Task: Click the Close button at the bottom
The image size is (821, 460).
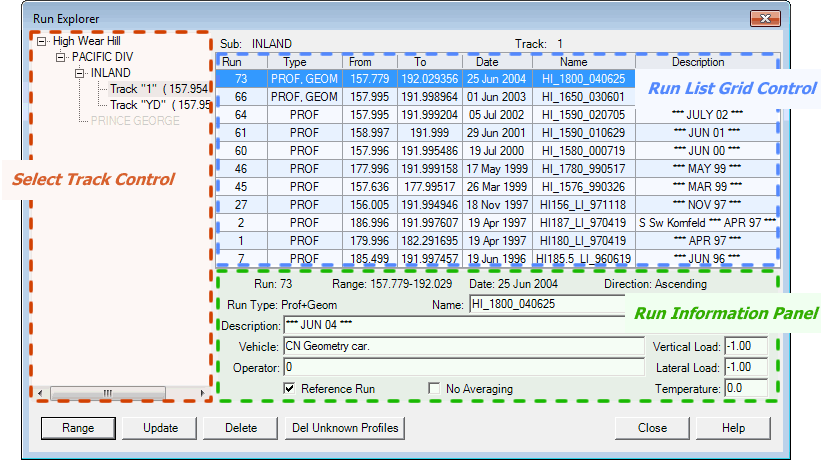Action: click(x=652, y=428)
